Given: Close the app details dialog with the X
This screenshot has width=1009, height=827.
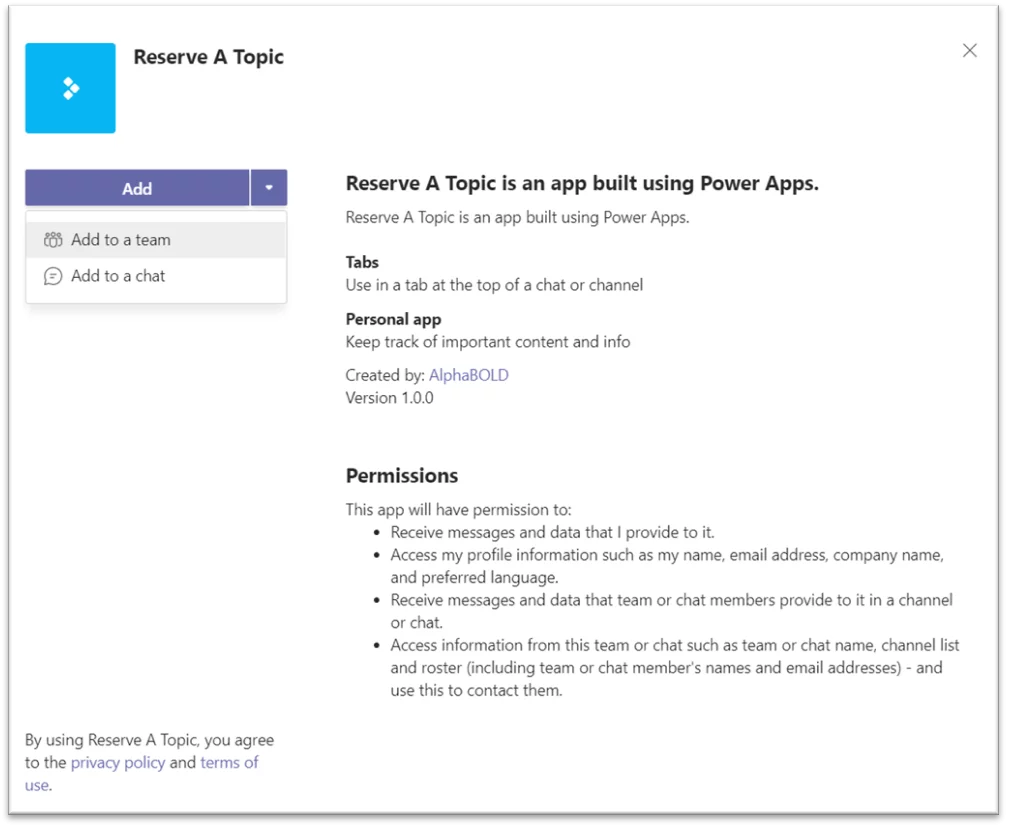Looking at the screenshot, I should (969, 50).
